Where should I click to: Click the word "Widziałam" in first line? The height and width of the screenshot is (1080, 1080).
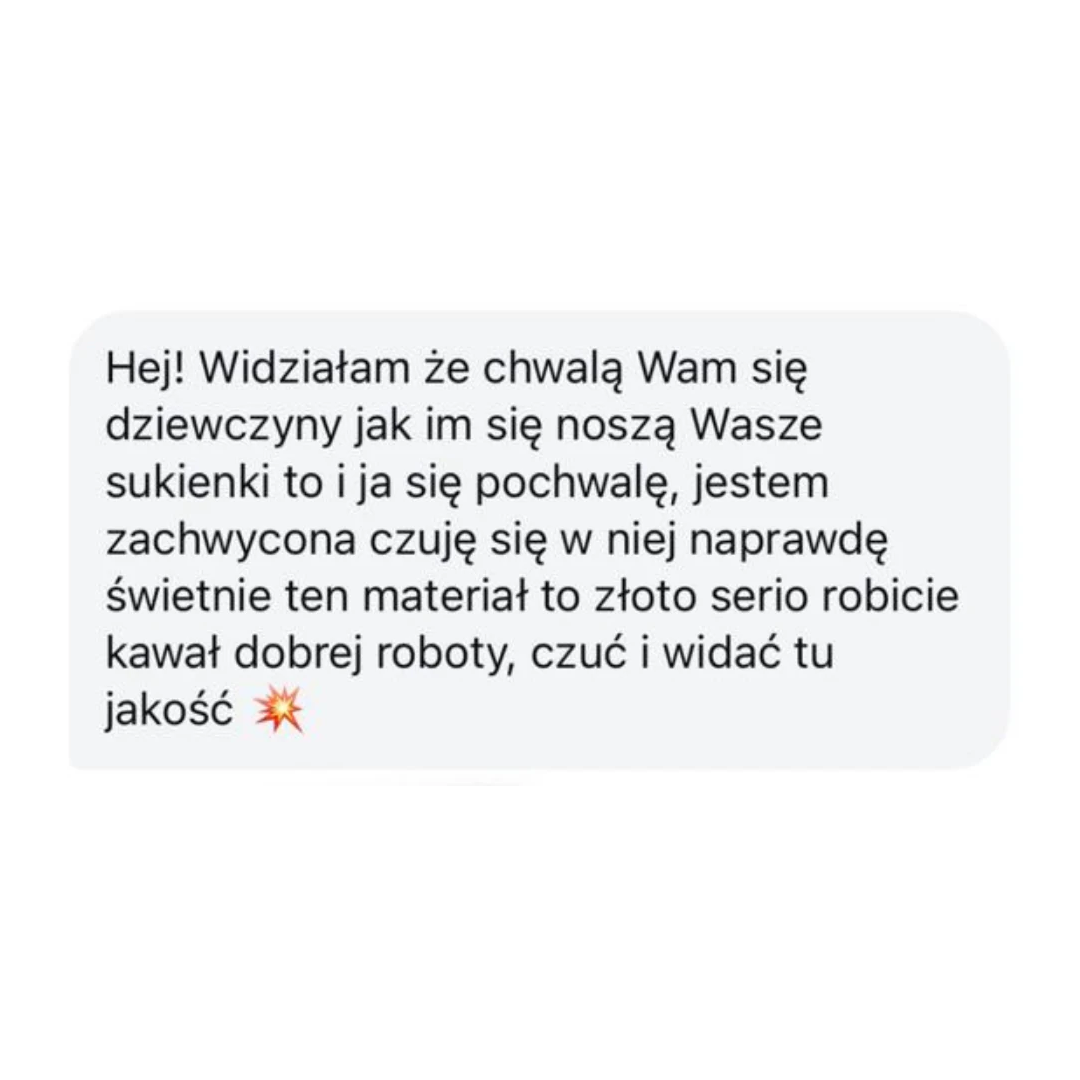point(304,368)
